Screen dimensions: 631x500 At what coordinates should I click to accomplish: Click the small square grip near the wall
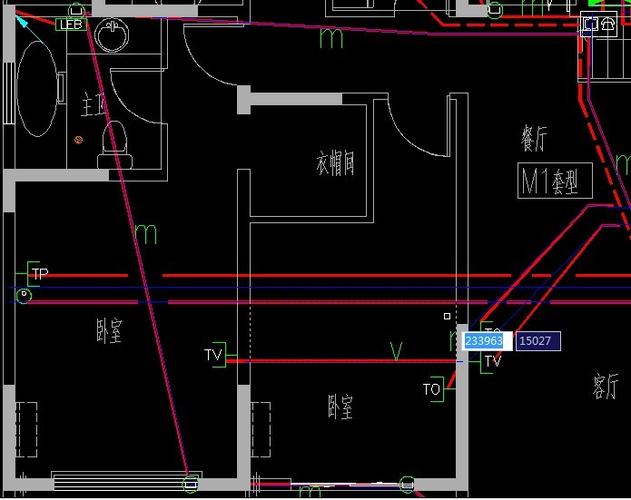tap(448, 316)
